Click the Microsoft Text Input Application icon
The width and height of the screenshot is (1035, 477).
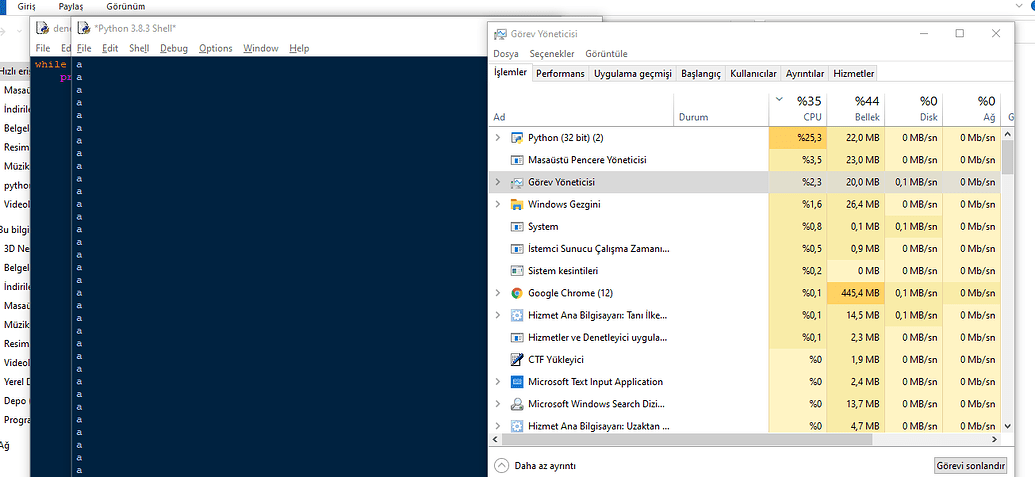(517, 382)
